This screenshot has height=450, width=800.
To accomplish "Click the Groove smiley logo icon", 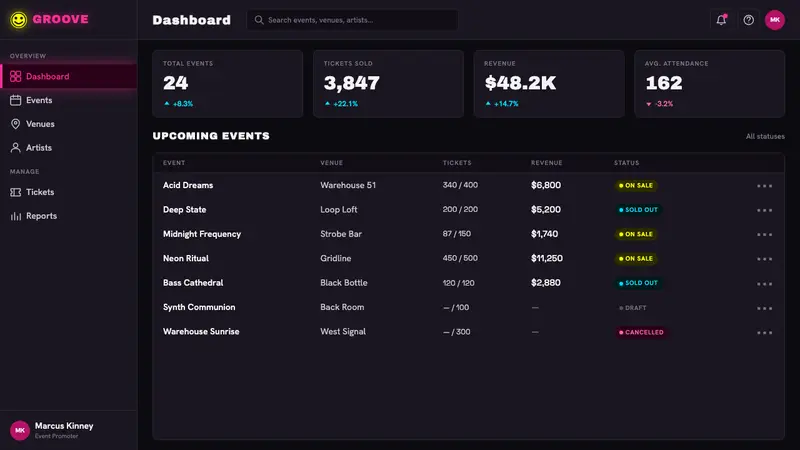I will [19, 20].
